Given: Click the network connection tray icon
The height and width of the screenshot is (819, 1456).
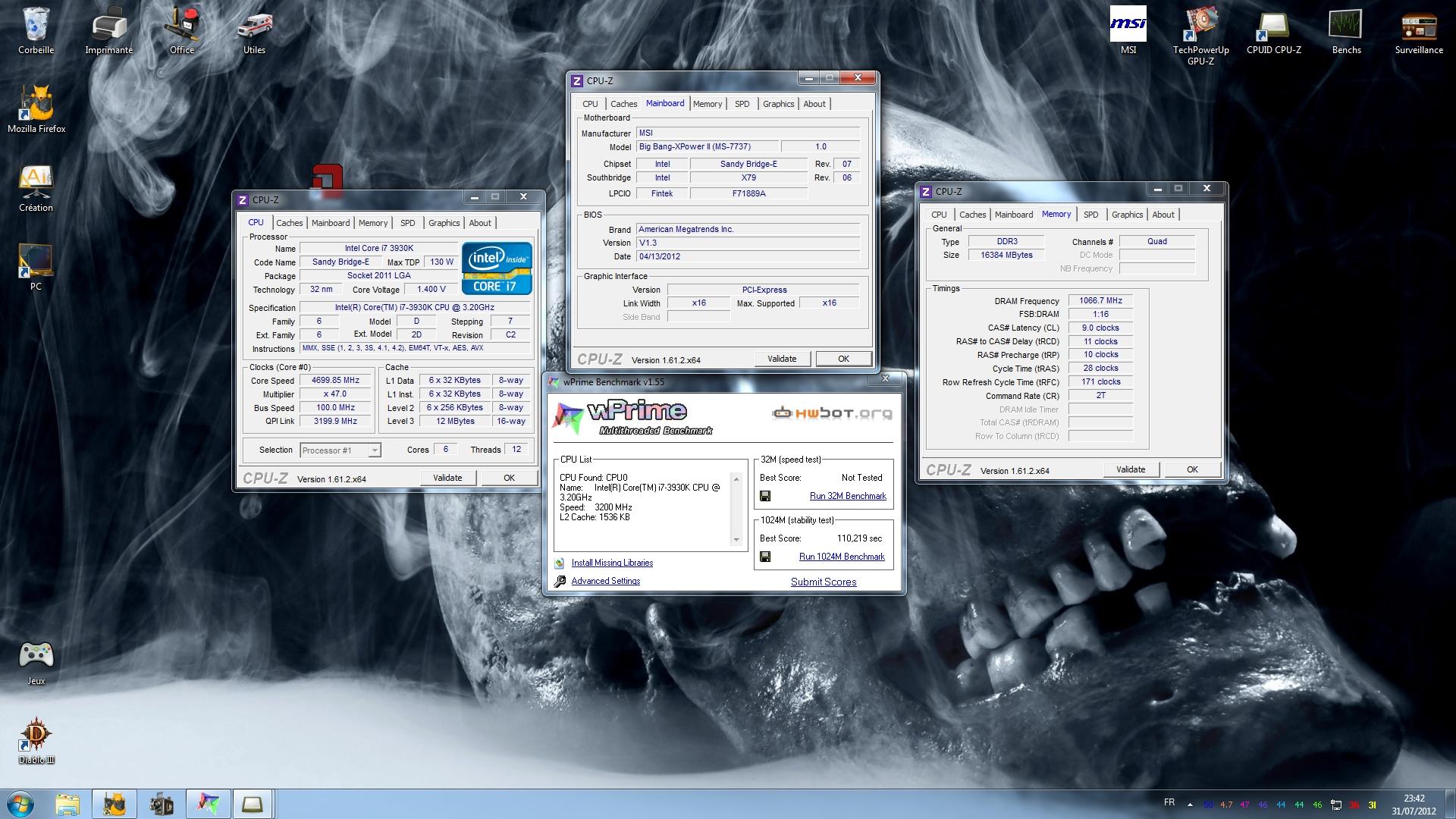Looking at the screenshot, I should 1336,805.
